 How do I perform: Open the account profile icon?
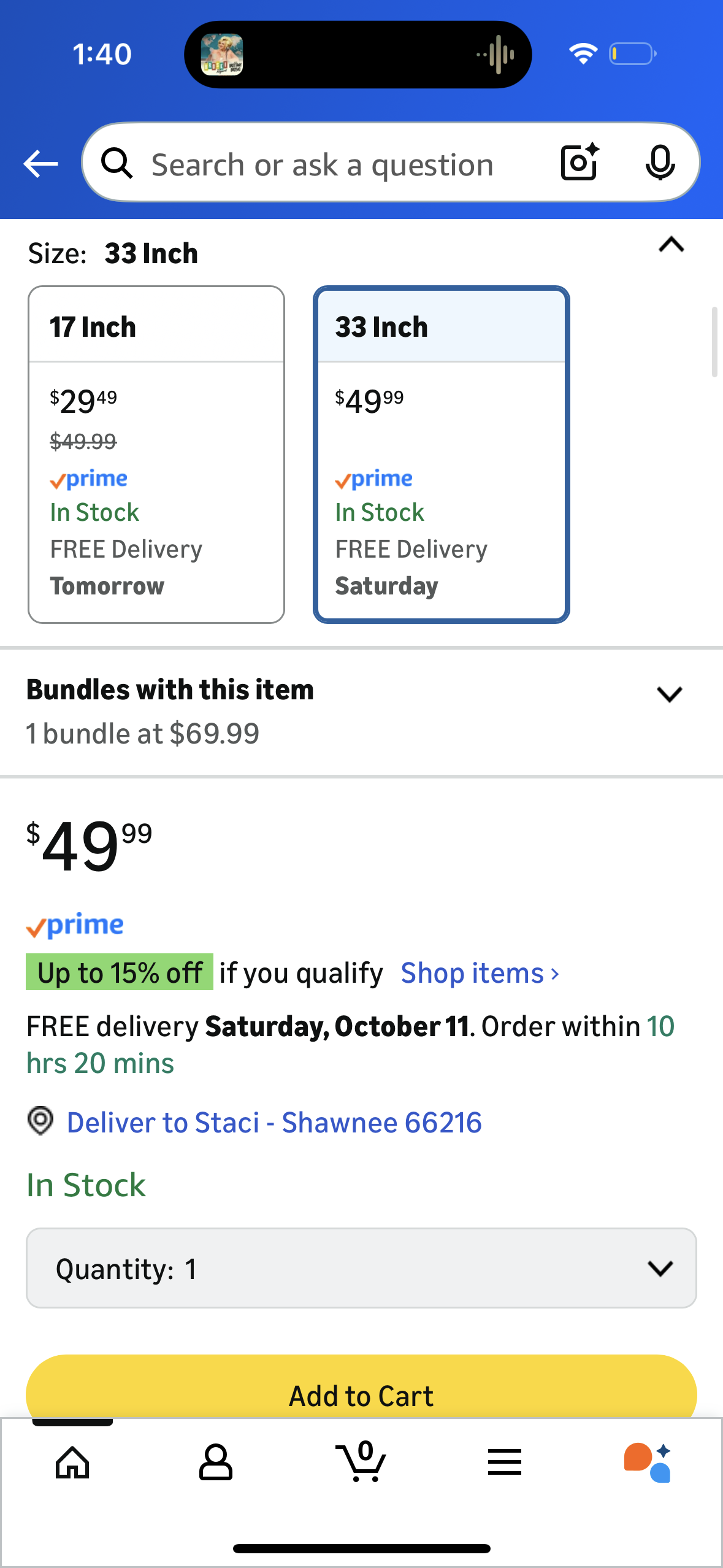216,1462
